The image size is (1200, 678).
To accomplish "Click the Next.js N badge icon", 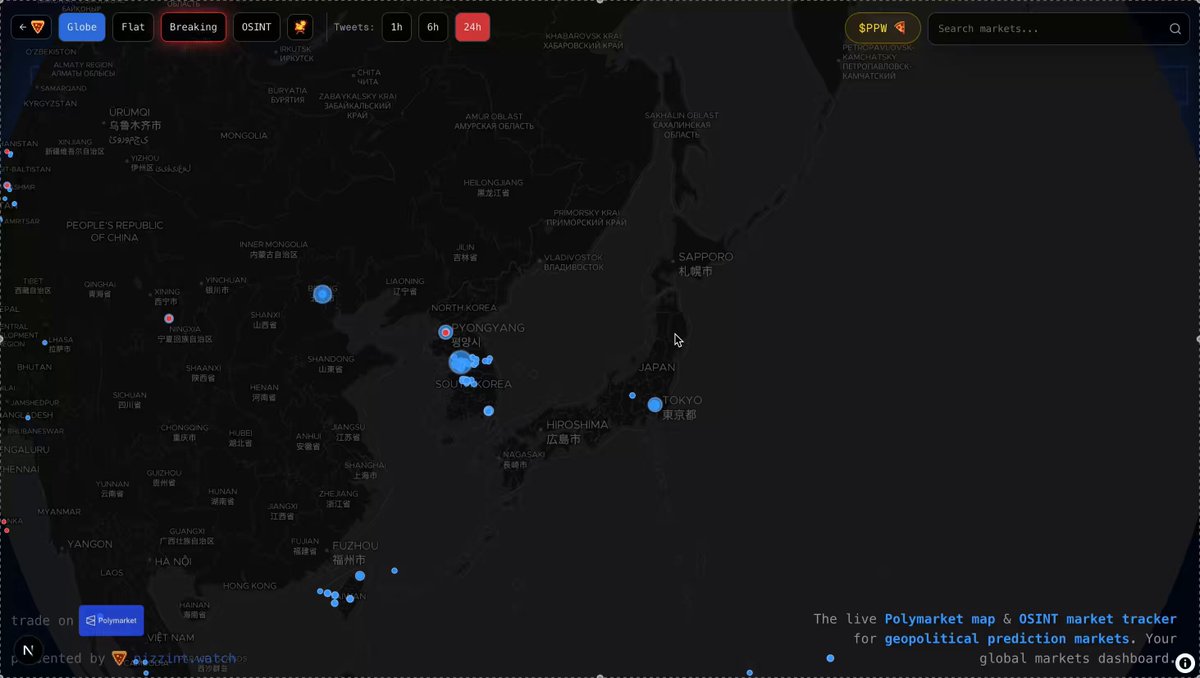I will 28,650.
